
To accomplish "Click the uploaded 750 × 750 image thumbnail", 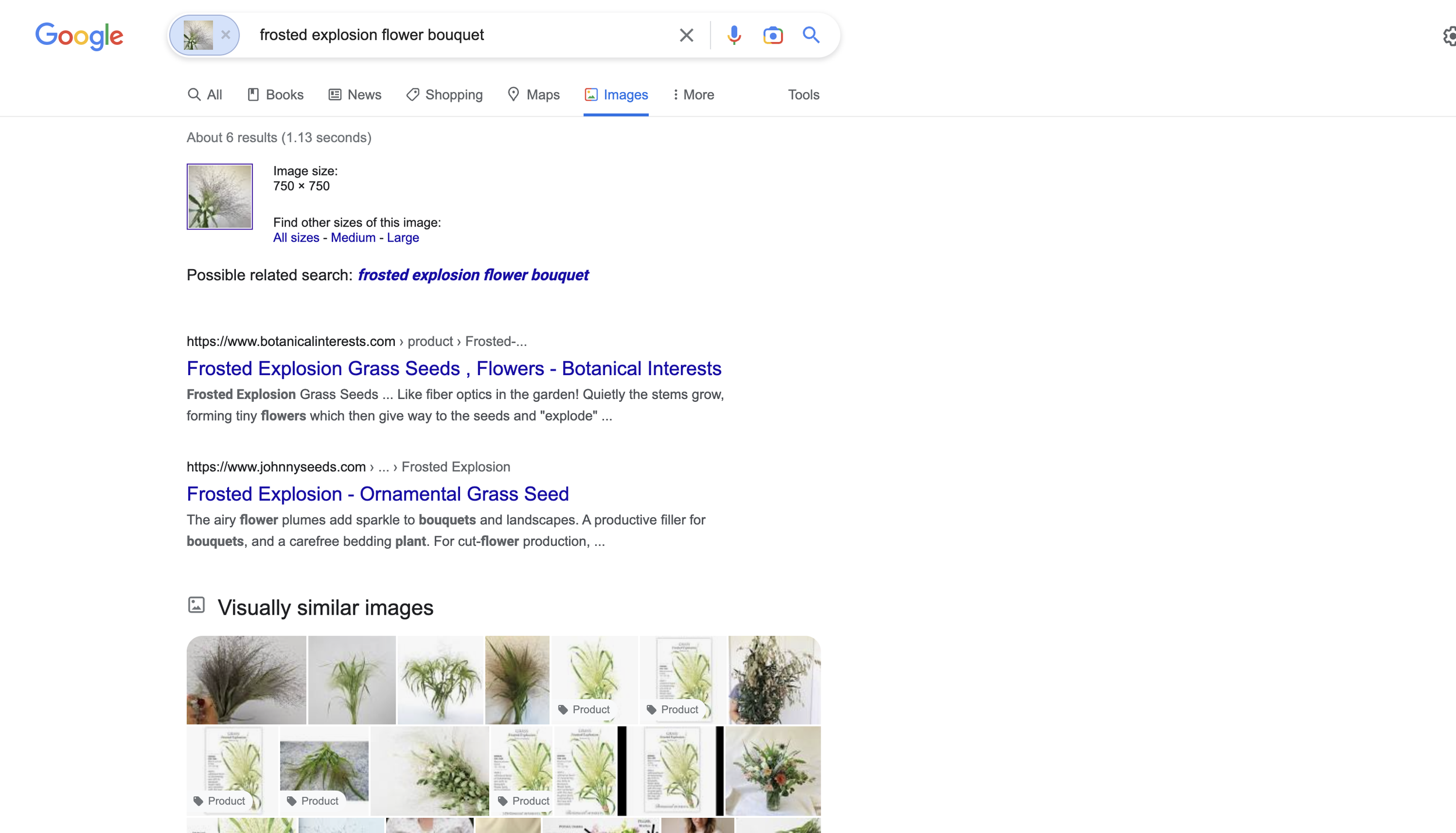I will tap(220, 196).
